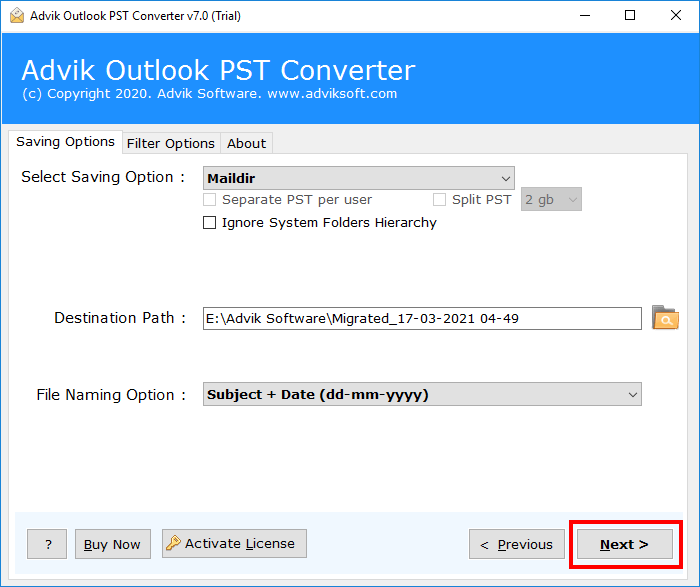This screenshot has width=700, height=587.
Task: Open the Select Saving Option dropdown showing Maildir
Action: click(358, 178)
